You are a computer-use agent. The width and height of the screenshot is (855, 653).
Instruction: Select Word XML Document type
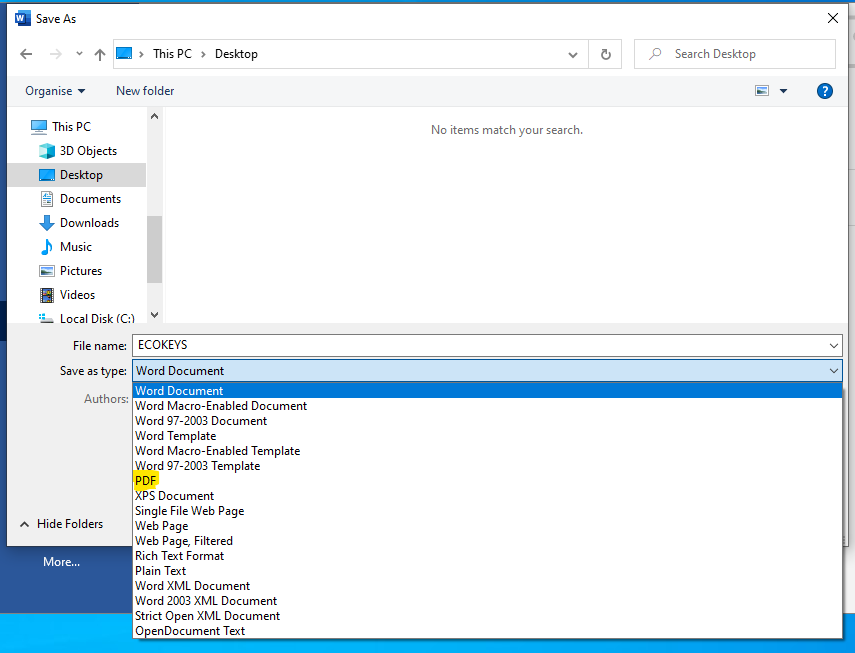click(487, 586)
